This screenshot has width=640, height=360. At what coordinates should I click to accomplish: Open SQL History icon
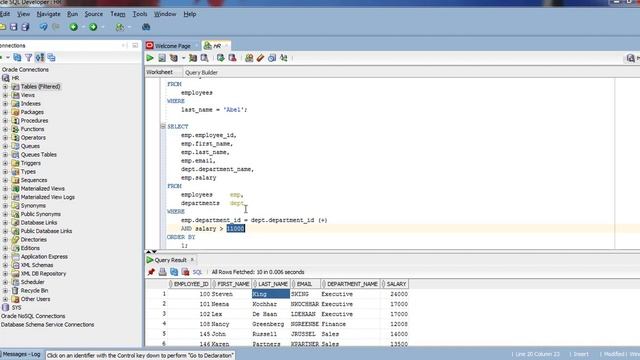click(272, 58)
